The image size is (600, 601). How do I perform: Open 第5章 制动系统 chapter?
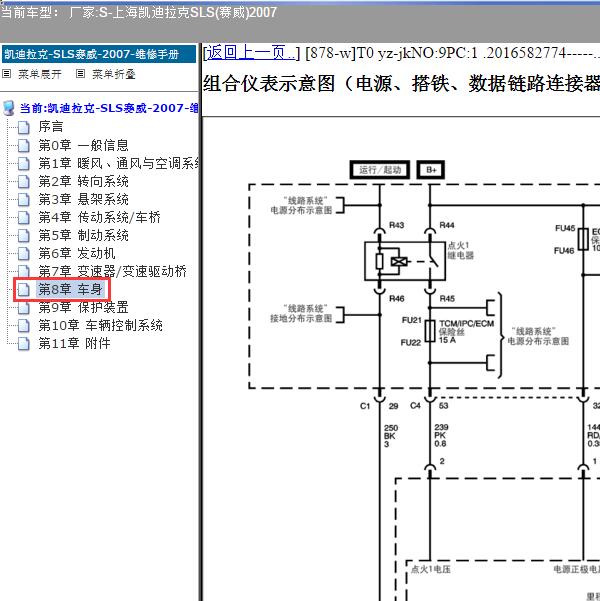(x=83, y=235)
